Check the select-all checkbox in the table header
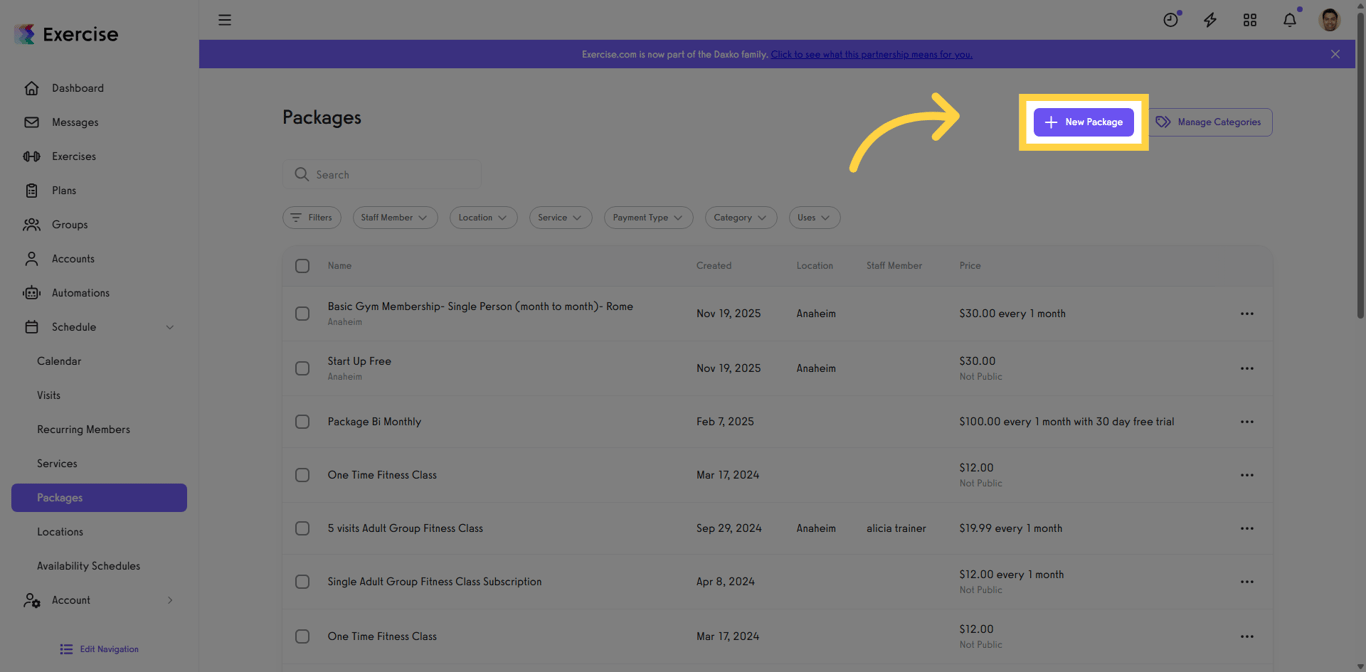Image resolution: width=1366 pixels, height=672 pixels. (302, 265)
